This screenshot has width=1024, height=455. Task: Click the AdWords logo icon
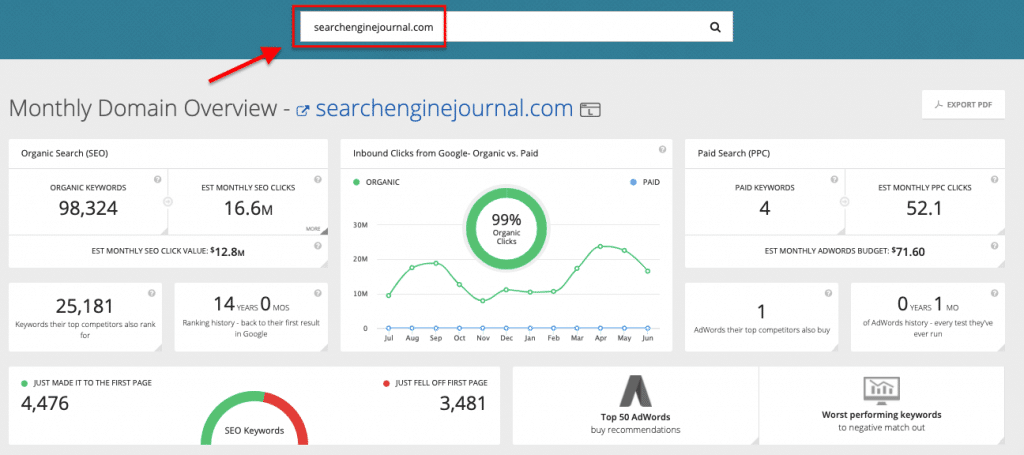635,390
